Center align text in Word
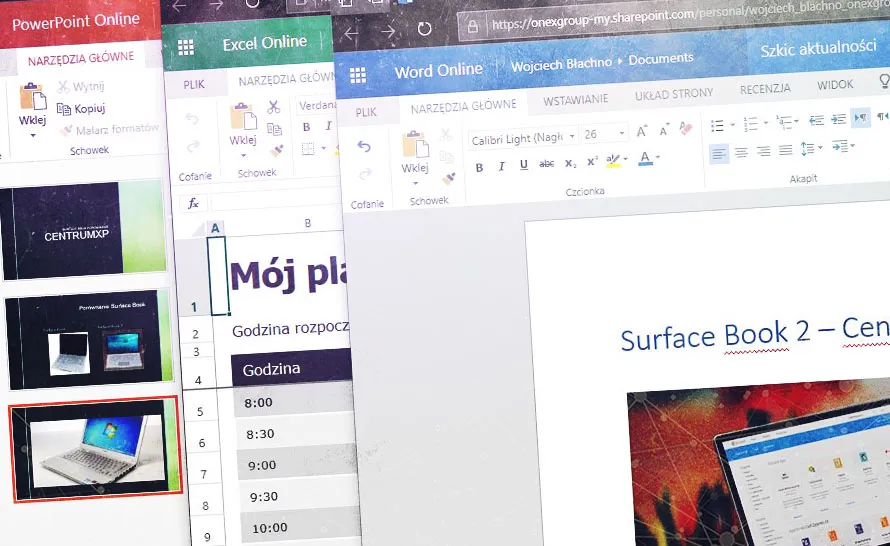Screen dimensions: 890x546 [741, 152]
